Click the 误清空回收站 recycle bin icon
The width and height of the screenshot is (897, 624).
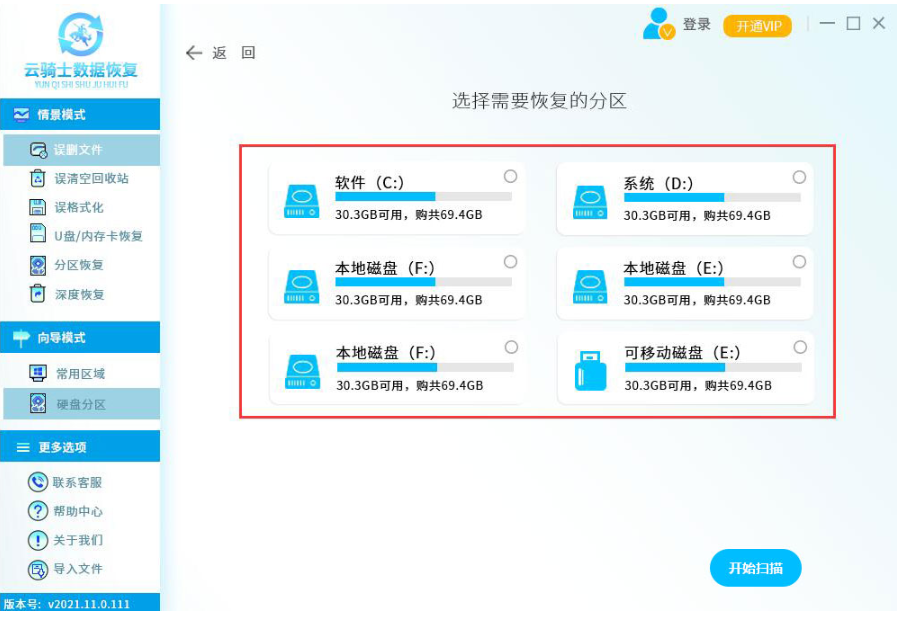pyautogui.click(x=38, y=179)
